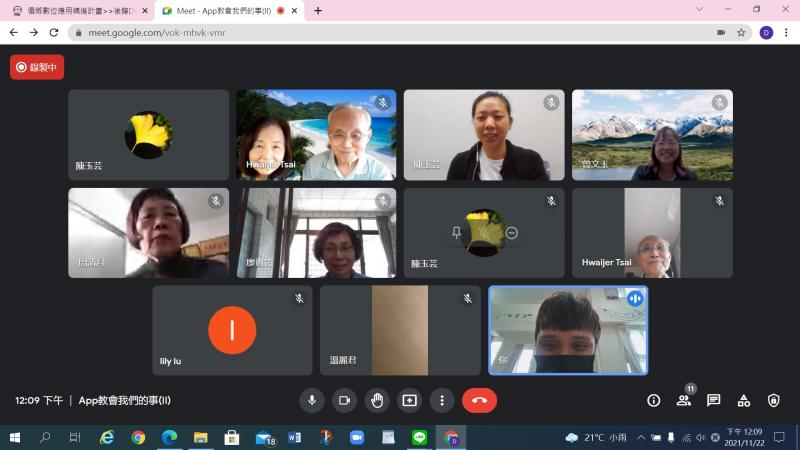800x450 pixels.
Task: Click the remove icon on 陳玉芸 tile
Action: [512, 233]
